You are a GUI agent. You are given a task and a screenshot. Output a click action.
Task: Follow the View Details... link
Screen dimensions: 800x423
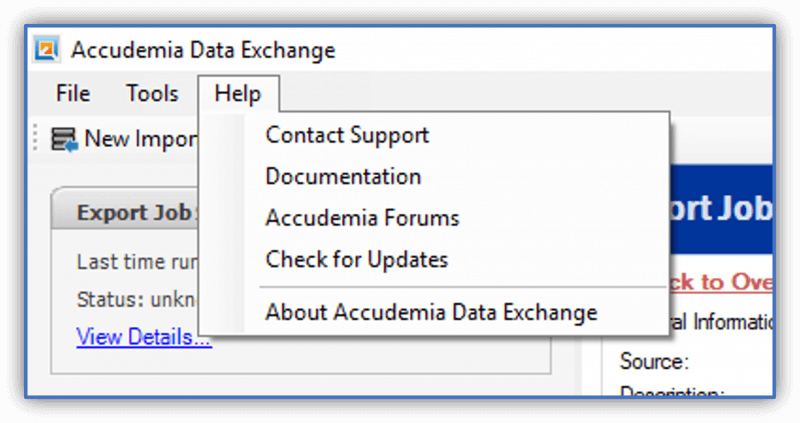point(144,337)
